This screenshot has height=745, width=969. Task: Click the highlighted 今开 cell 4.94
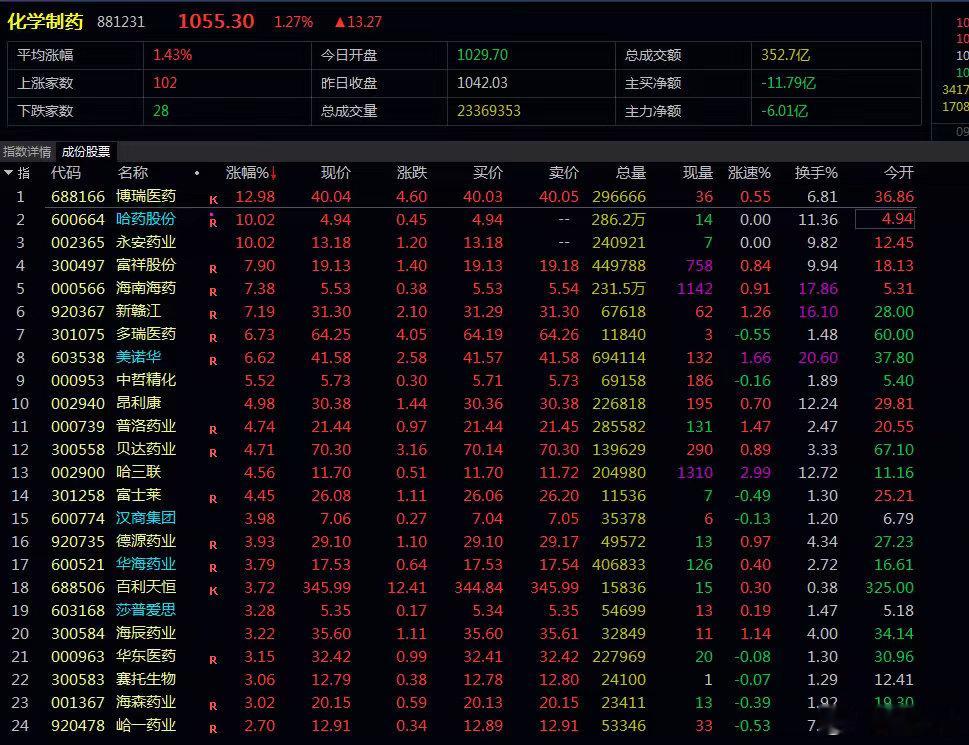point(885,219)
